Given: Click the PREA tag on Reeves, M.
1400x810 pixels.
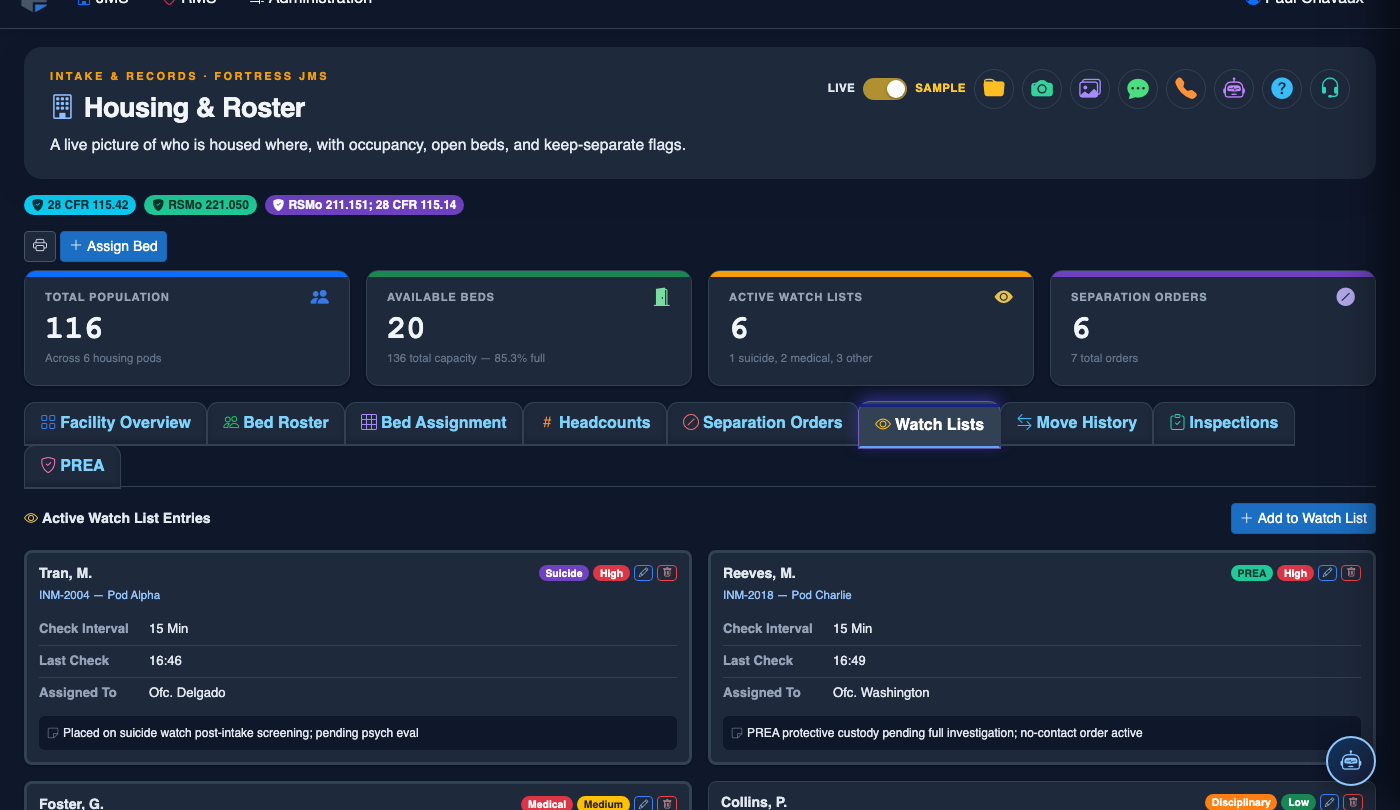Looking at the screenshot, I should (1251, 573).
